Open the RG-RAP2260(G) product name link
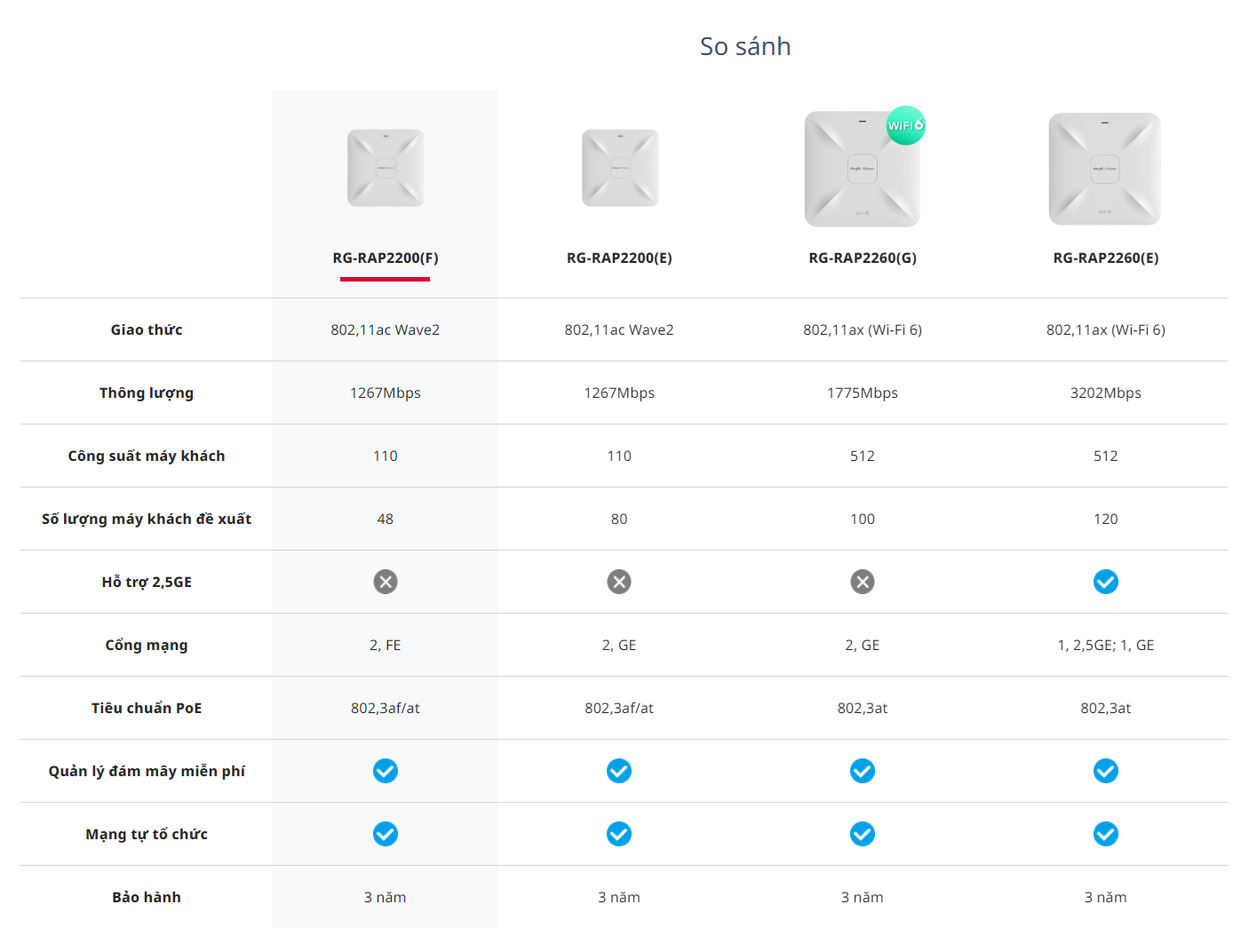 click(x=863, y=258)
